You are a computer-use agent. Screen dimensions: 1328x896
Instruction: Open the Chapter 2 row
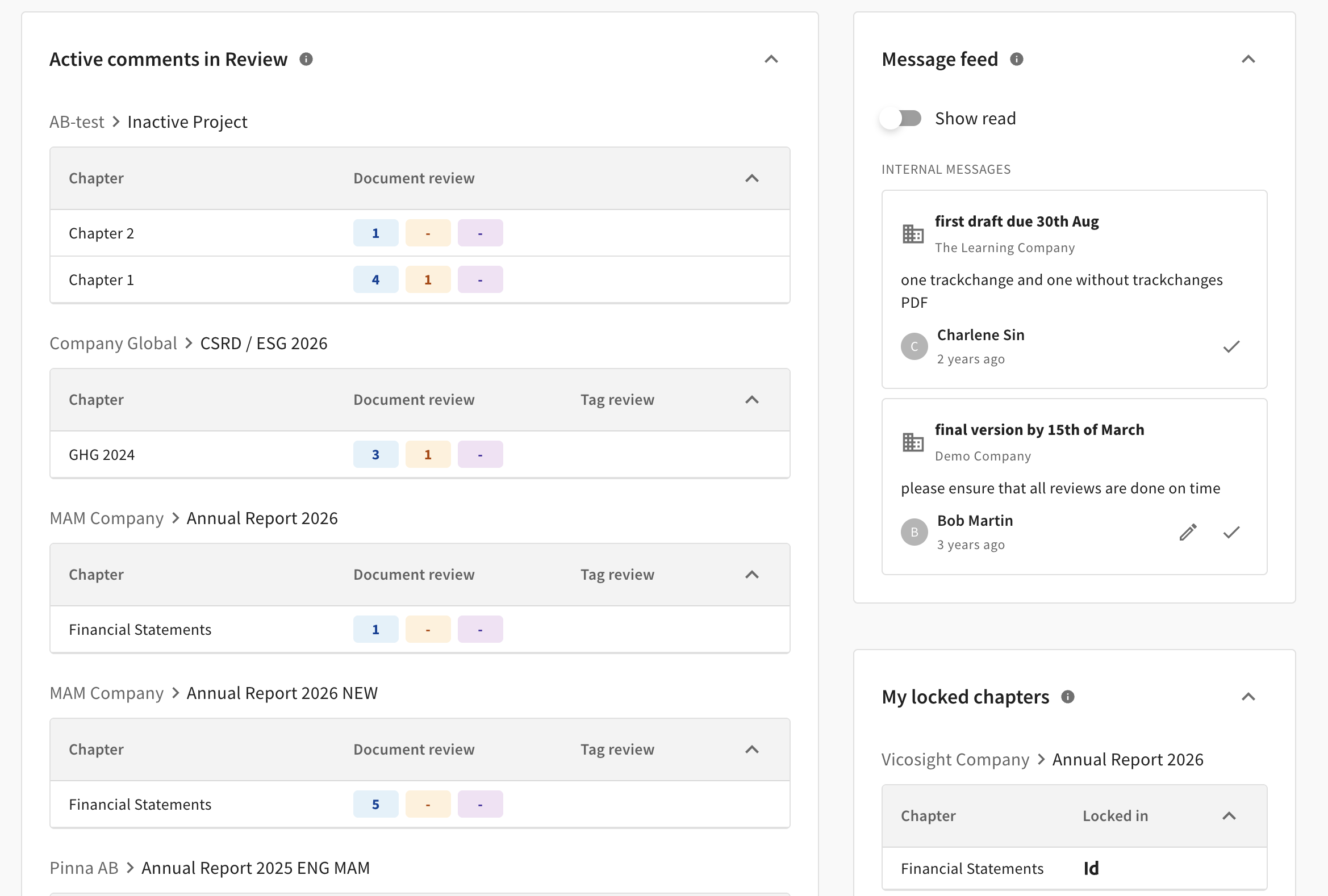pyautogui.click(x=420, y=233)
